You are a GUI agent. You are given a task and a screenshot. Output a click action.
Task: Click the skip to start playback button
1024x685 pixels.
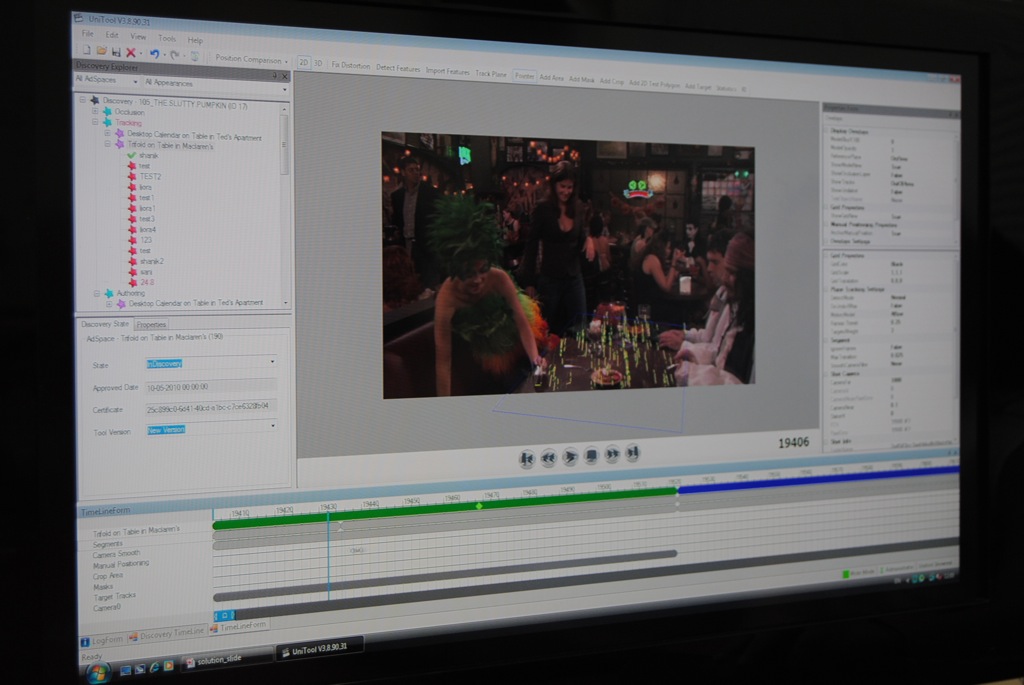[526, 459]
